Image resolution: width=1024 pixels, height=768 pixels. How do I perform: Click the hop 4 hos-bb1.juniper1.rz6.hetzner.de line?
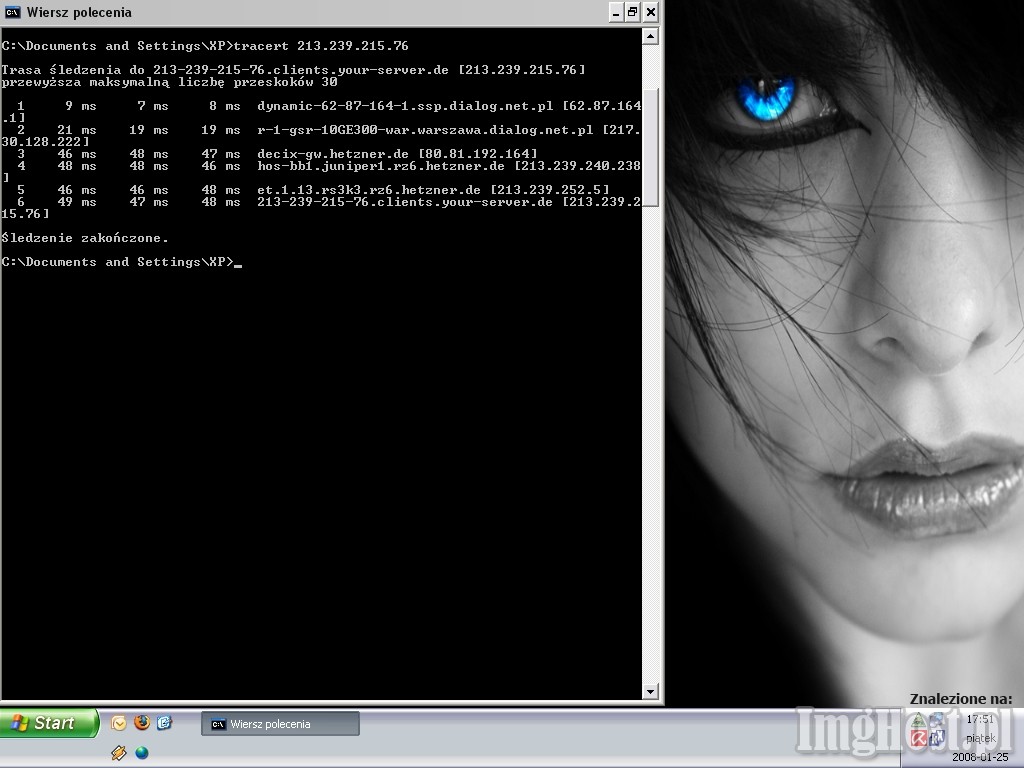(x=321, y=172)
